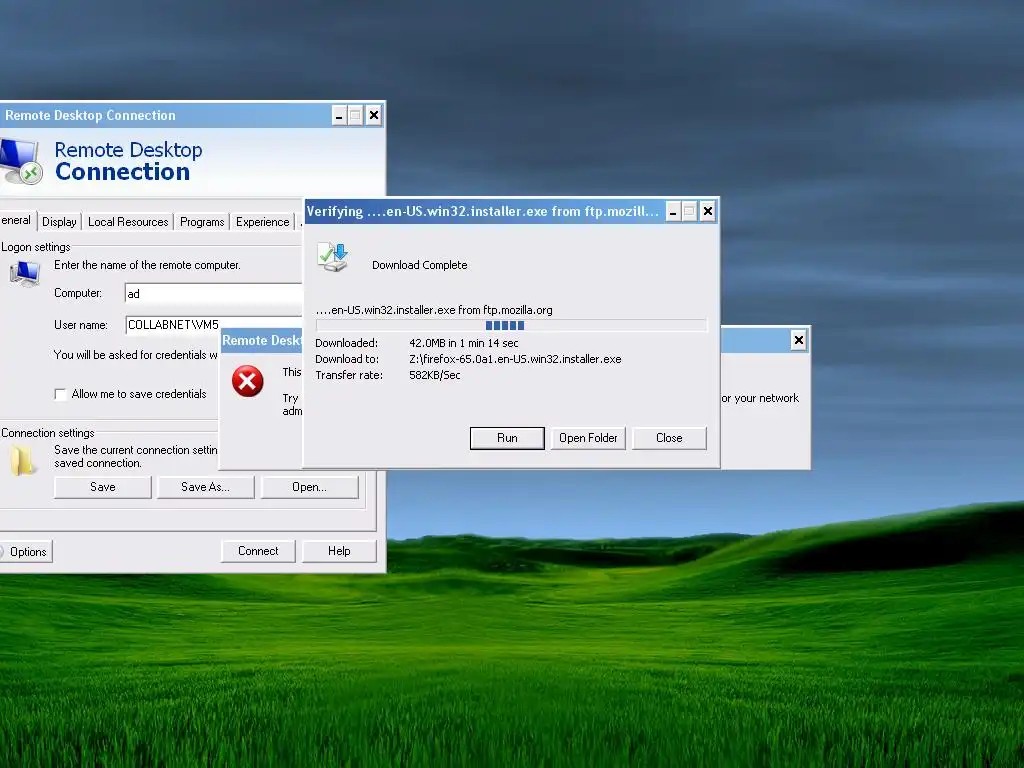This screenshot has height=768, width=1024.
Task: Enable Allow me to save credentials
Action: pyautogui.click(x=60, y=394)
